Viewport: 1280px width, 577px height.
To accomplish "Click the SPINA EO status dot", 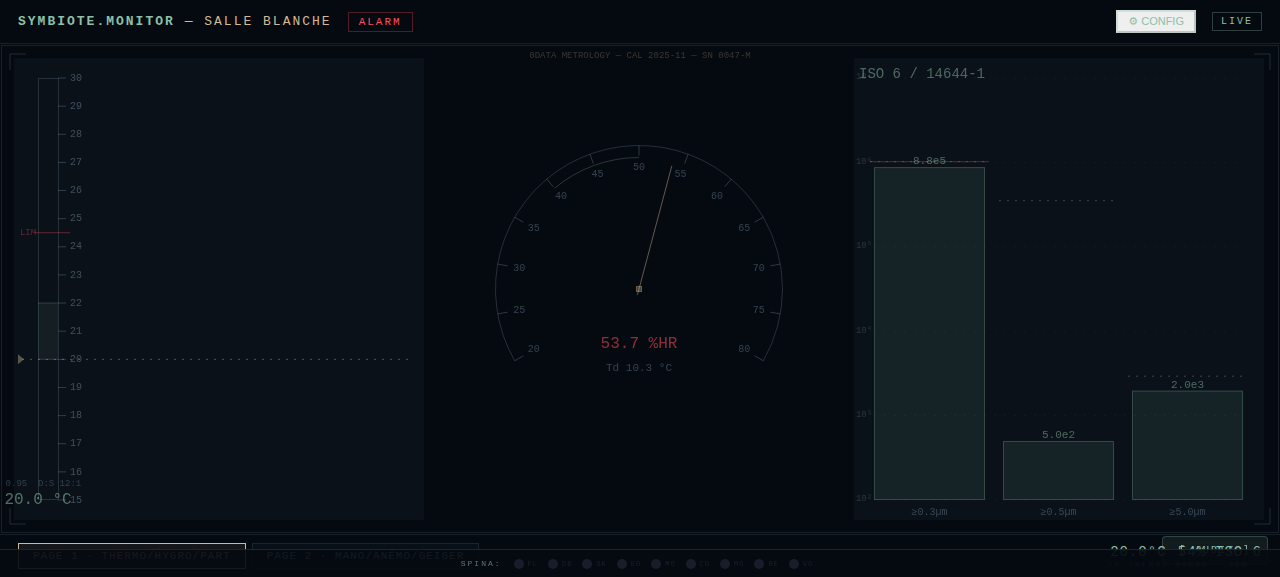I will point(691,564).
